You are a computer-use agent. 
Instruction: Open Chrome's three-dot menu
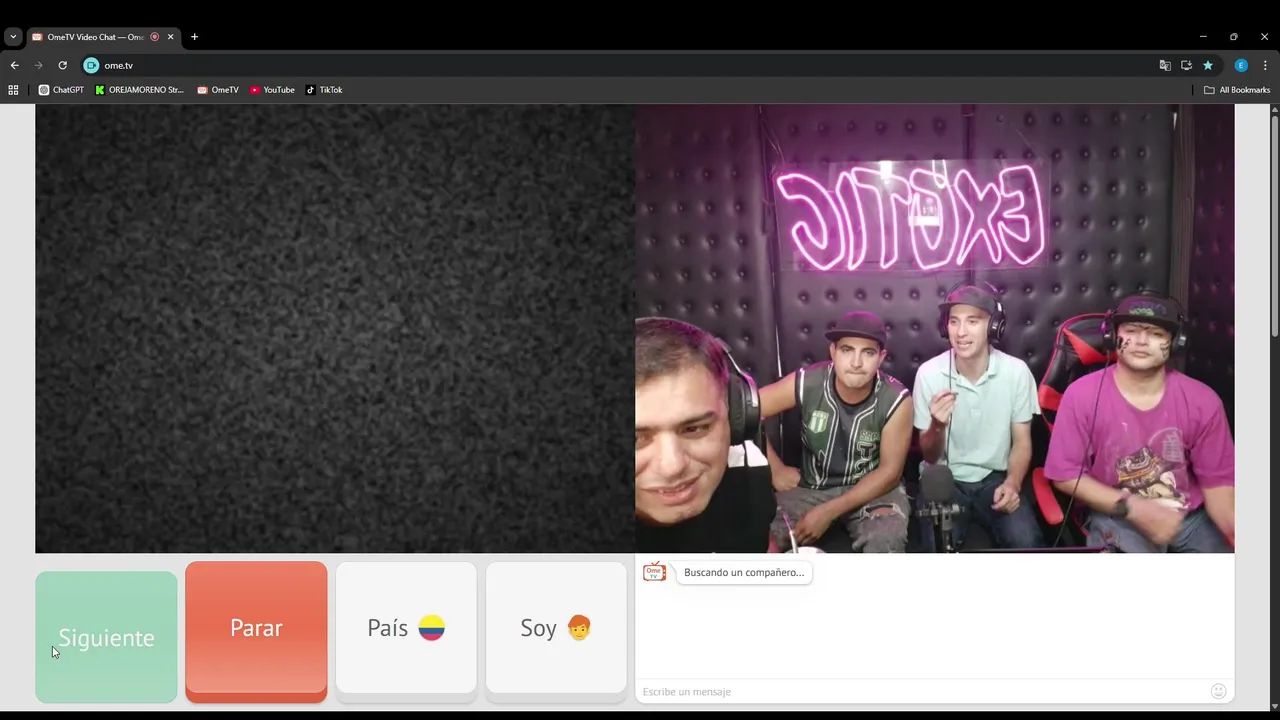tap(1265, 65)
